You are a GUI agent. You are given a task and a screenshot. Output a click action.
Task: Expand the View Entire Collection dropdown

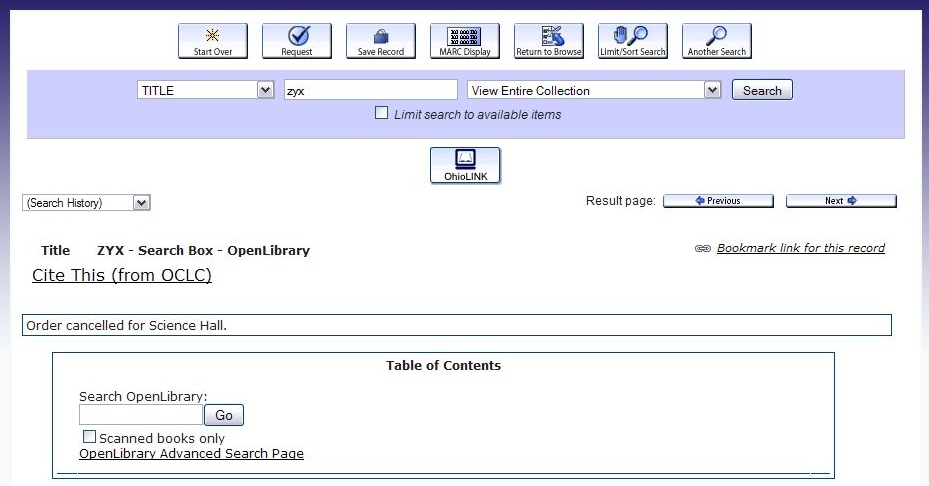point(594,90)
